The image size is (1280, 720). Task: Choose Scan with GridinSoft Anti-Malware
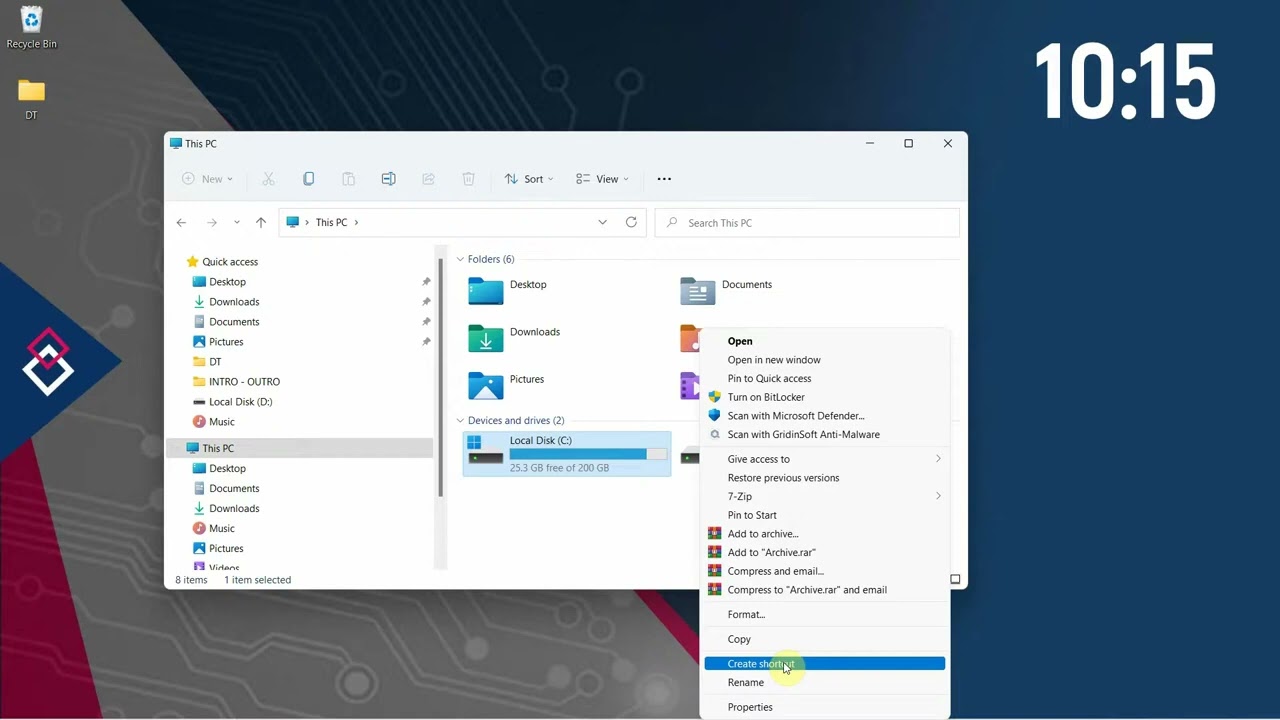click(x=825, y=434)
